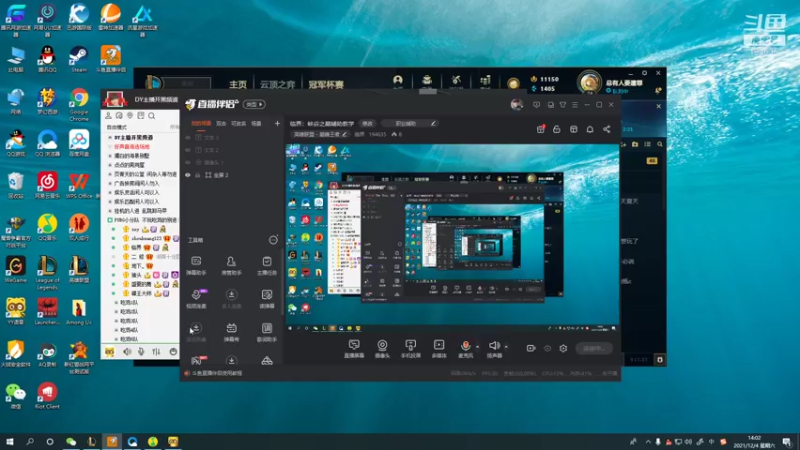Open the 云顶之弈 tab in League client
The image size is (800, 450).
tap(278, 84)
